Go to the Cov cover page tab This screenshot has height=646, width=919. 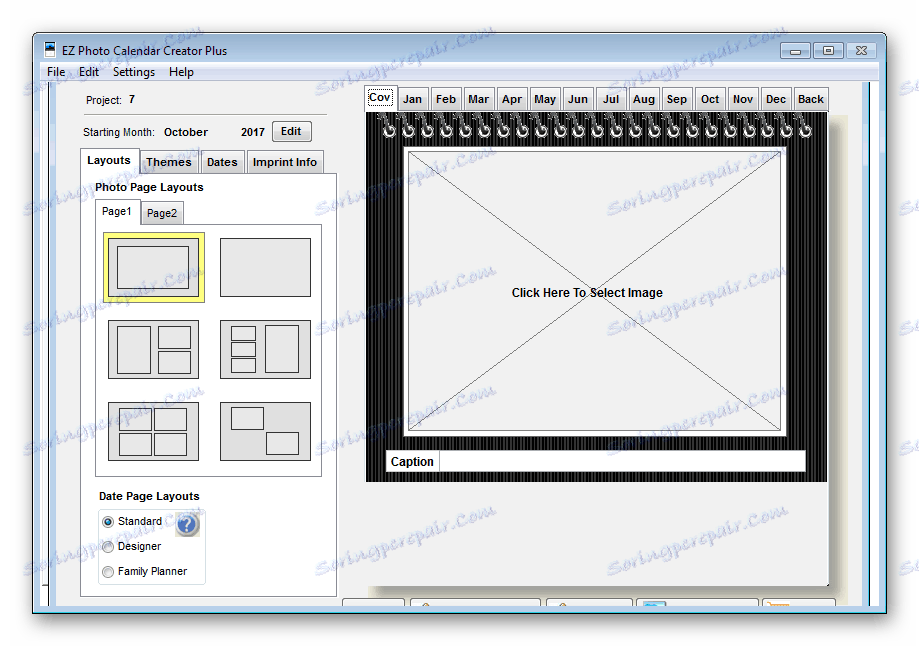click(380, 98)
